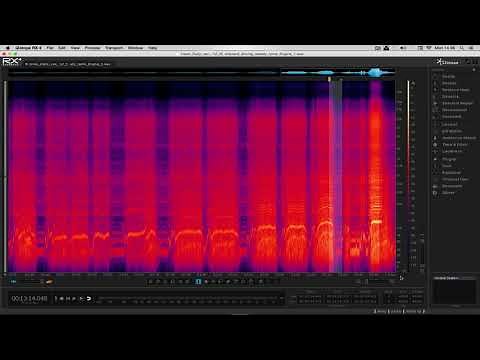
Task: Open the Channel Ops module
Action: click(x=455, y=179)
